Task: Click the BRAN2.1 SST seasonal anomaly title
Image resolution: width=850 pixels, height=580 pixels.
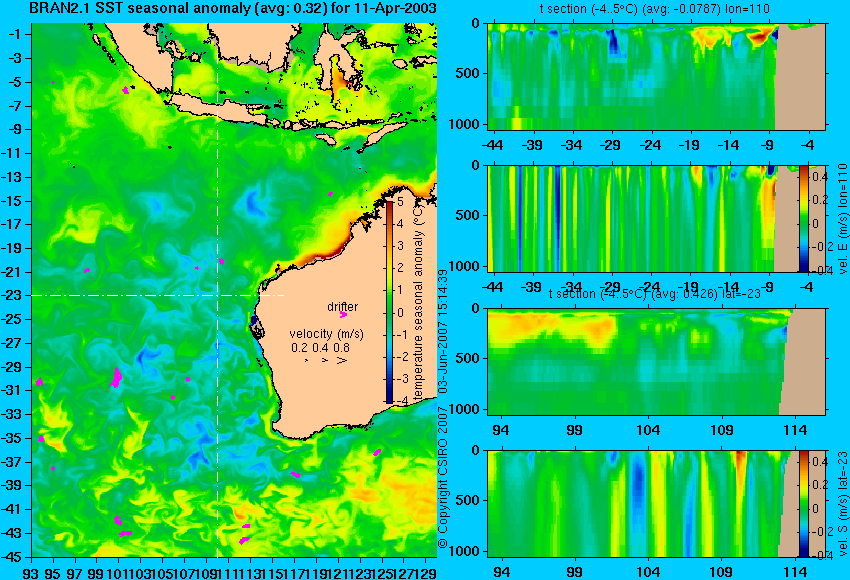Action: 233,9
